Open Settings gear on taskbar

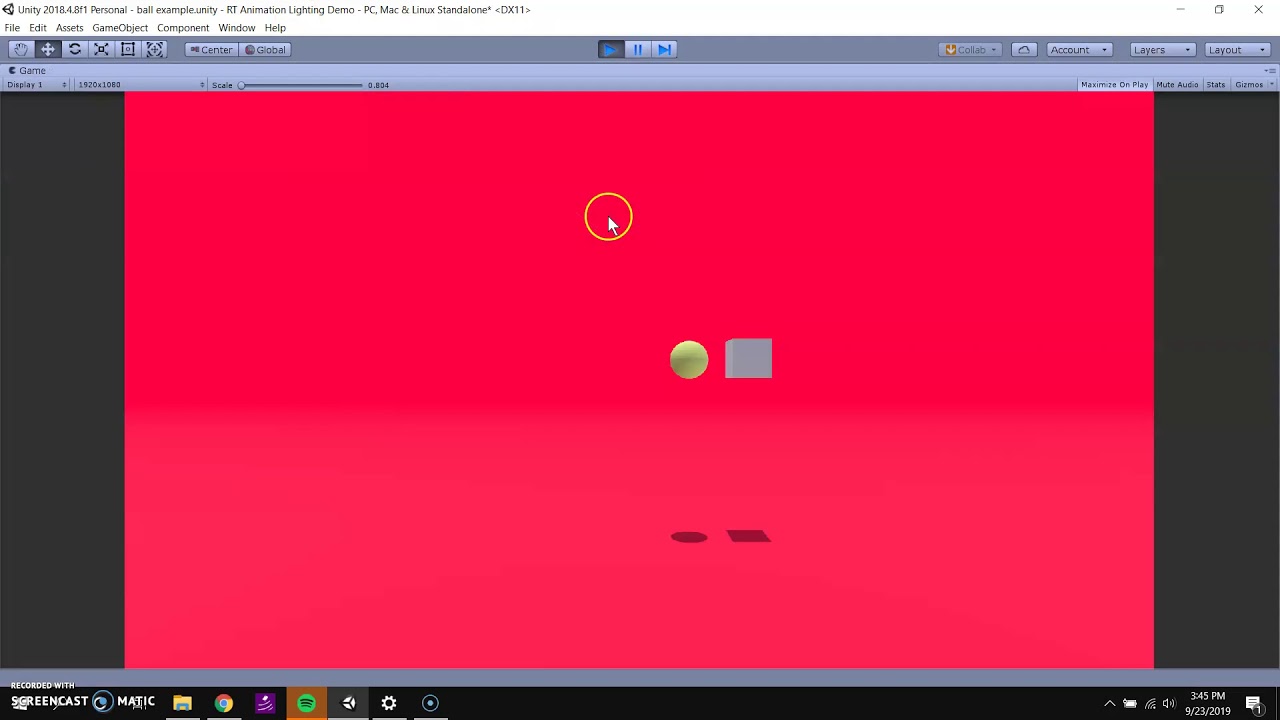(389, 703)
